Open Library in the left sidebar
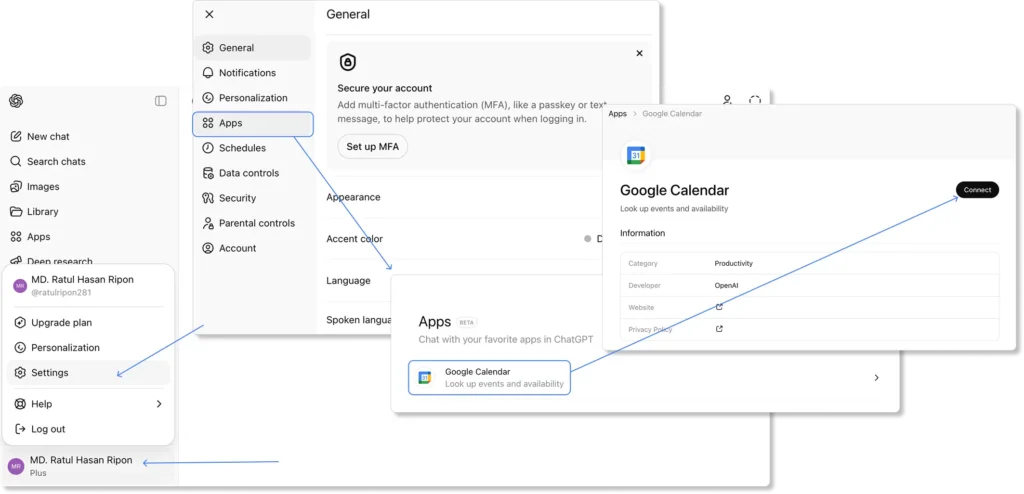 pos(35,212)
